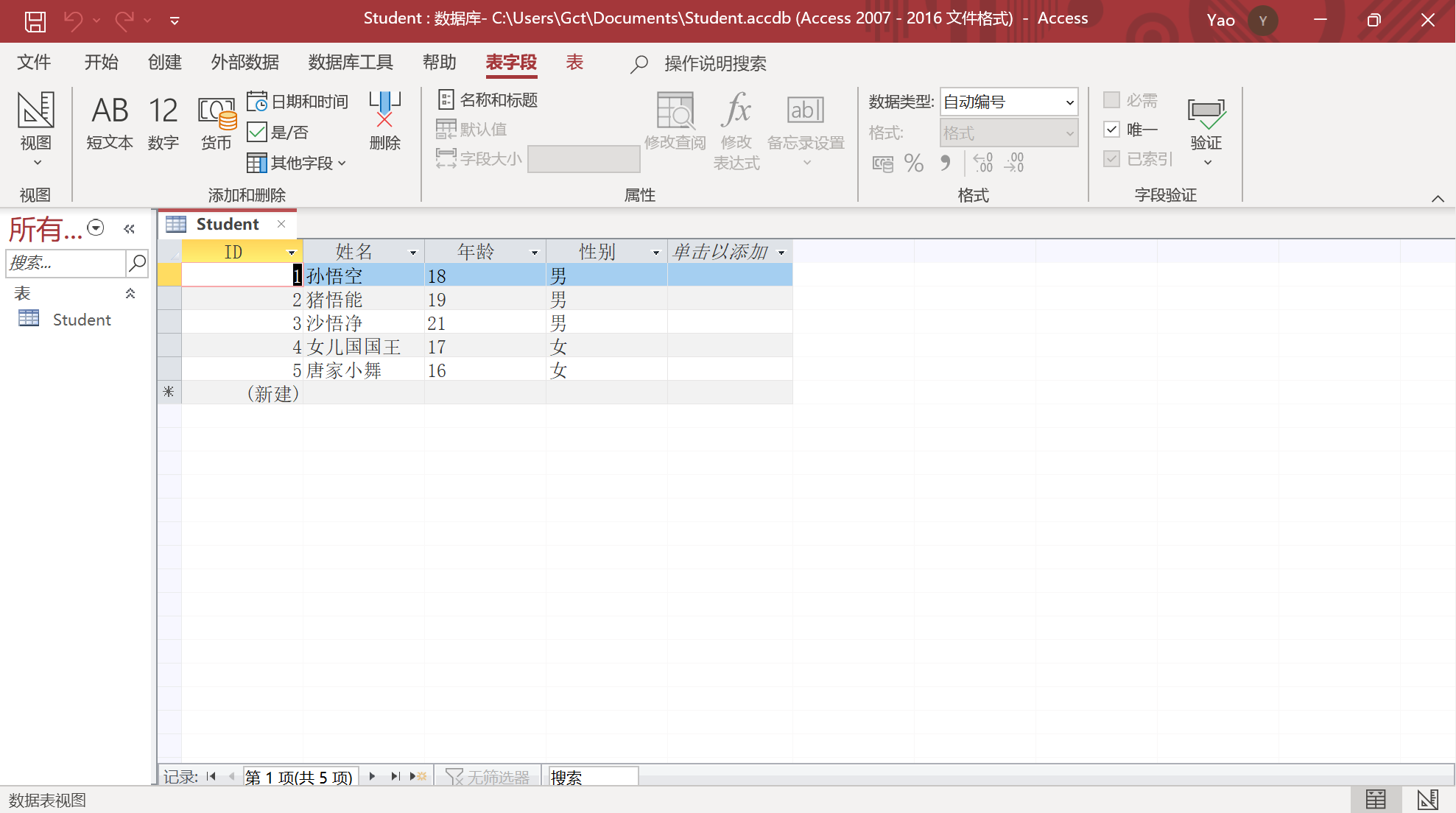Click the Save icon in title bar

click(35, 21)
